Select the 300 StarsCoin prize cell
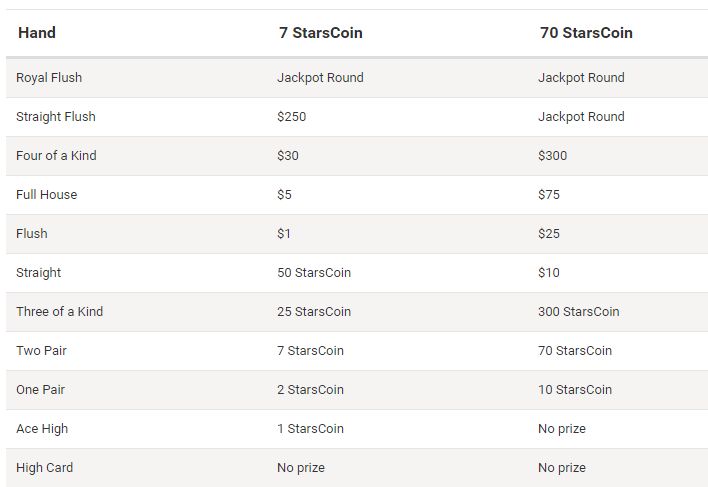The image size is (708, 487). click(578, 311)
